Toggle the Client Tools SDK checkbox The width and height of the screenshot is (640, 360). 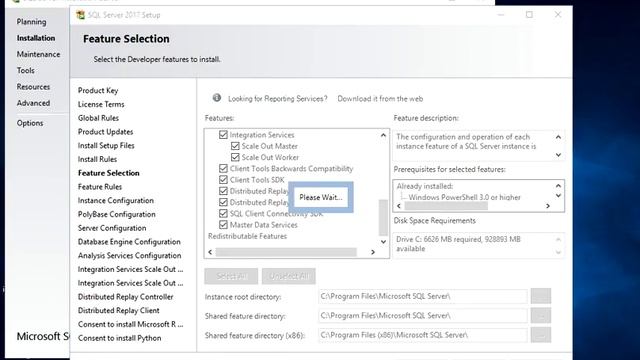point(223,180)
